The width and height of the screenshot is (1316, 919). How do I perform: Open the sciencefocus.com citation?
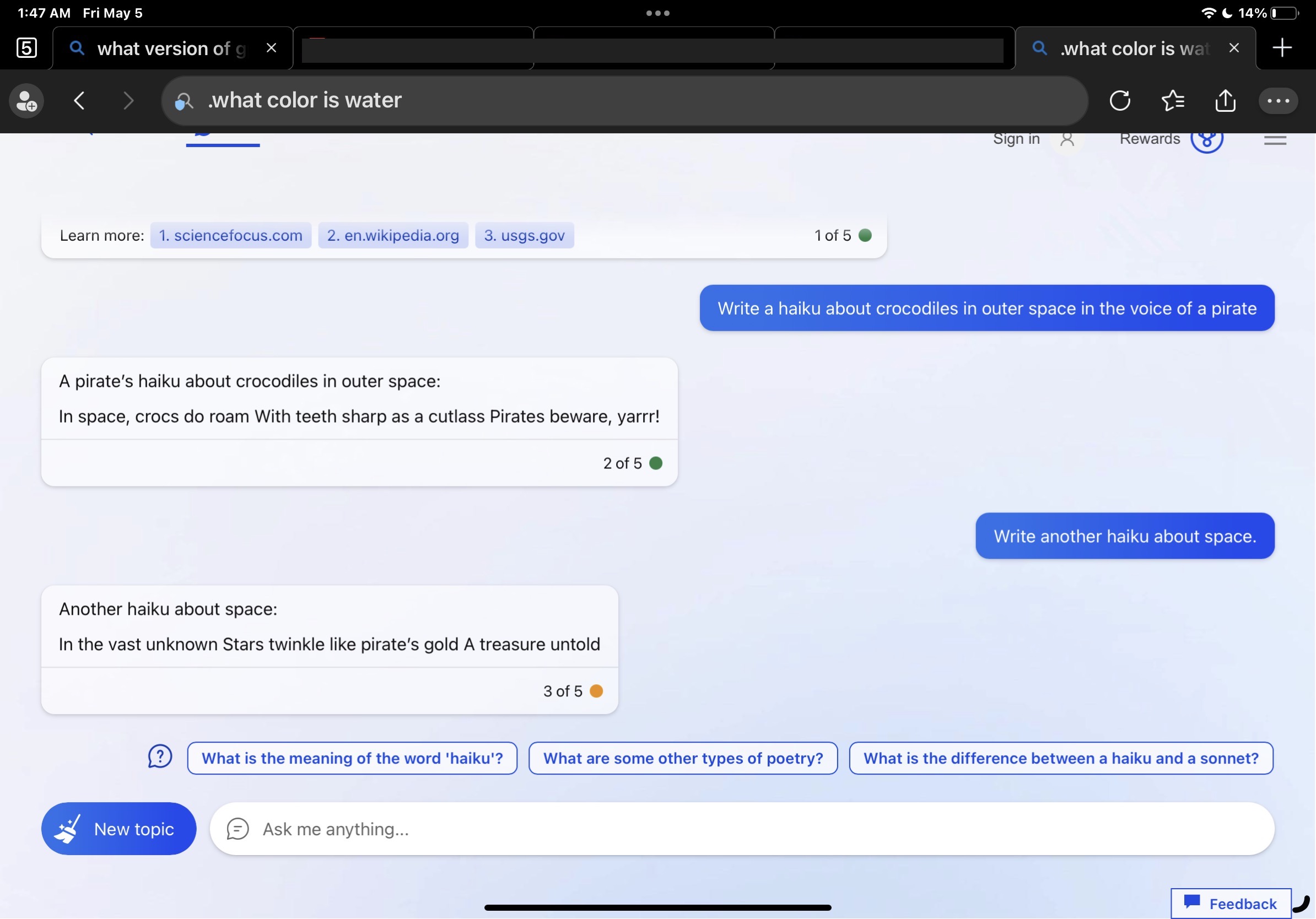click(x=230, y=235)
